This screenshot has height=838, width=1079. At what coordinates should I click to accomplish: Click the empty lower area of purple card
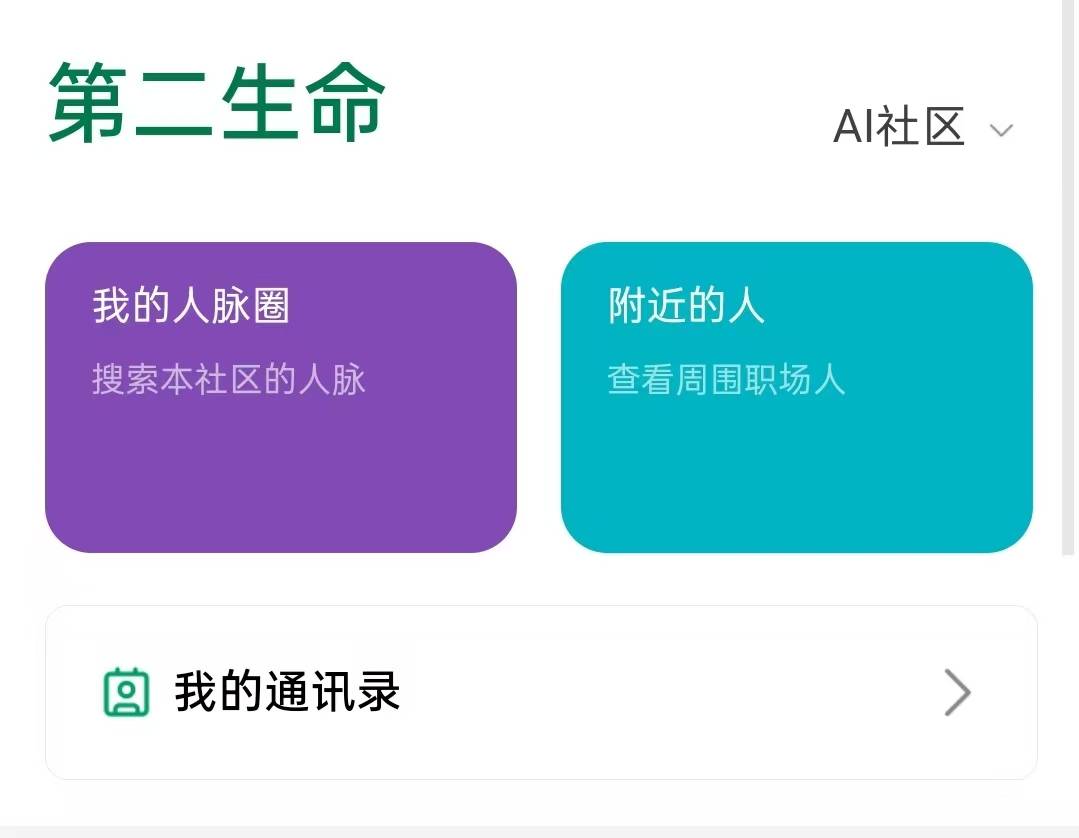coord(280,480)
